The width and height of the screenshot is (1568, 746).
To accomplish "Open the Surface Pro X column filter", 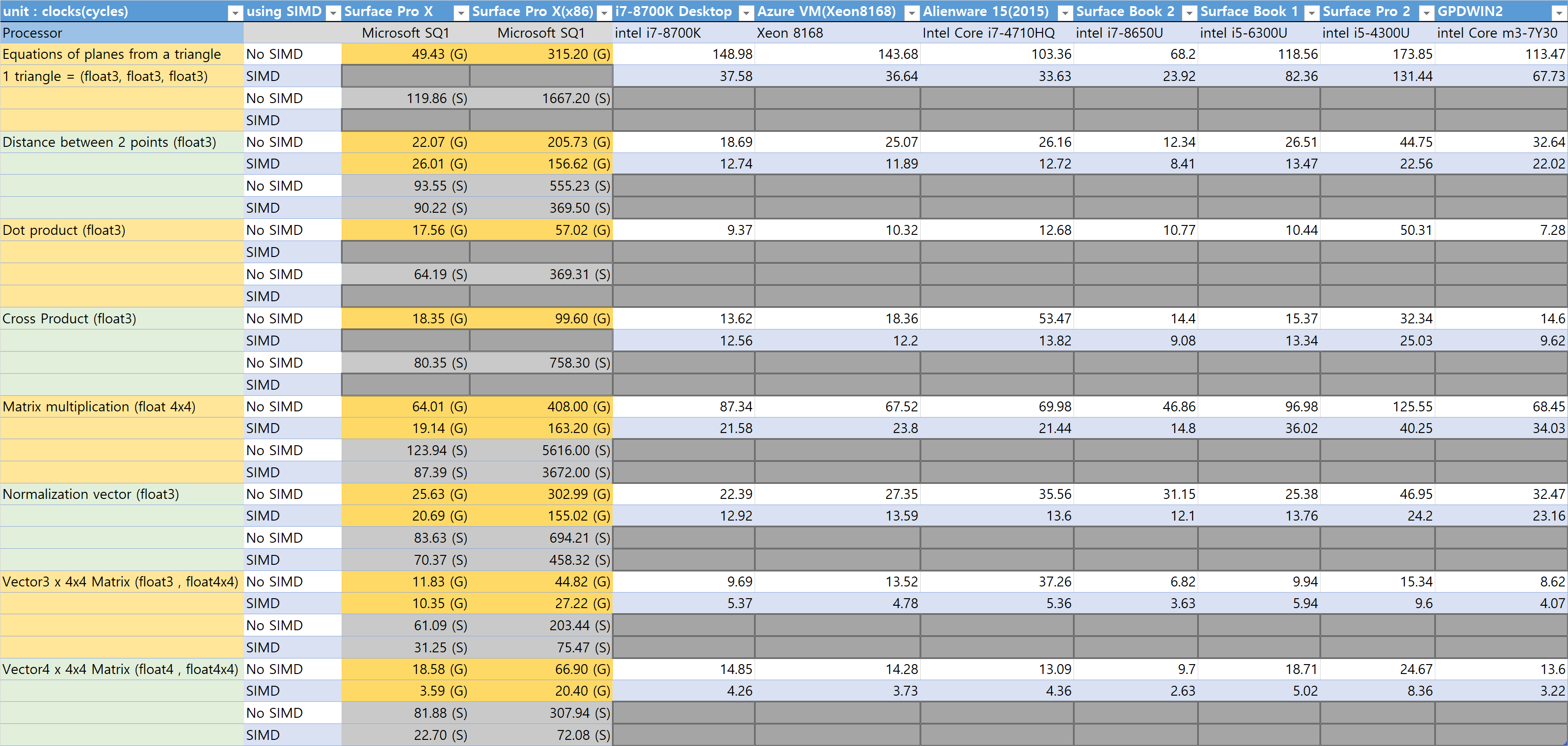I will pyautogui.click(x=462, y=13).
